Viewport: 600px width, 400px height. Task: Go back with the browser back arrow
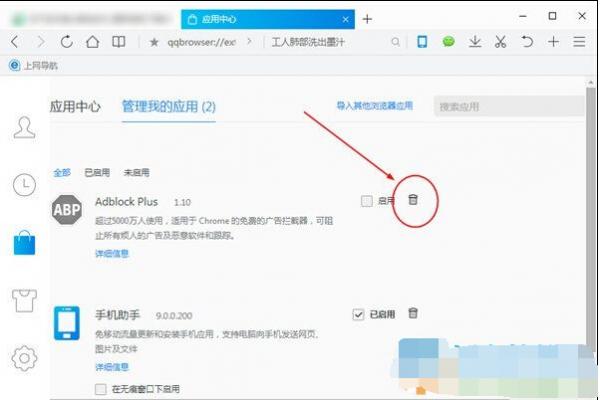click(x=15, y=41)
